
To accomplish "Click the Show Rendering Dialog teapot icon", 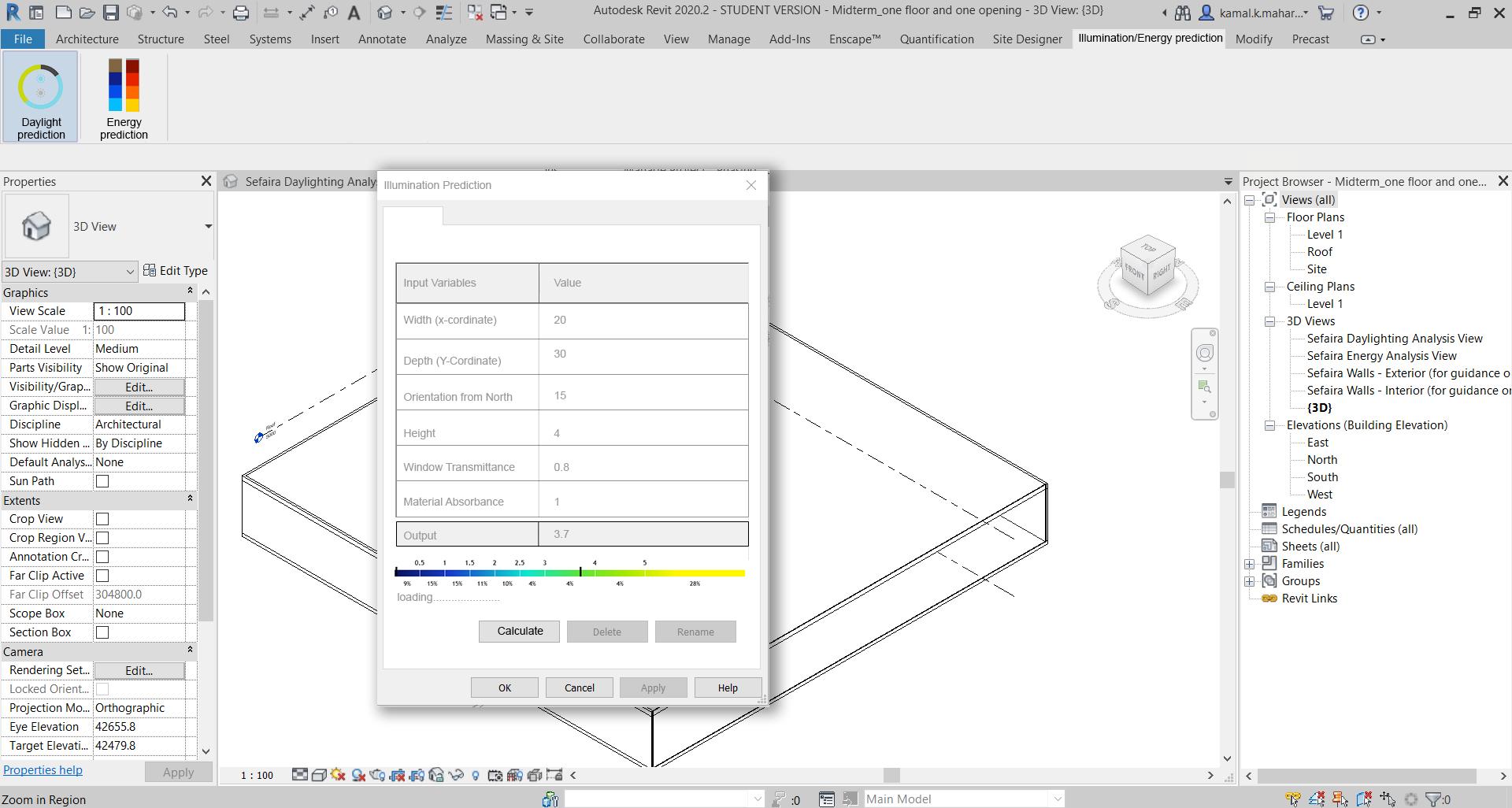I will coord(378,776).
